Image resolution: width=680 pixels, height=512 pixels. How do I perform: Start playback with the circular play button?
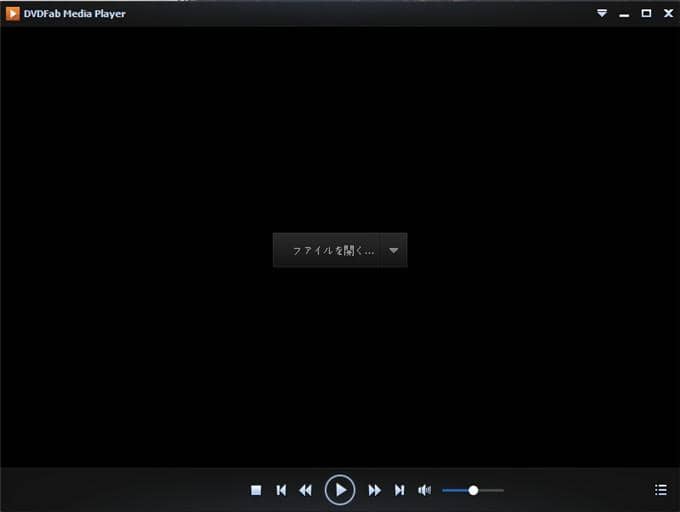coord(340,490)
